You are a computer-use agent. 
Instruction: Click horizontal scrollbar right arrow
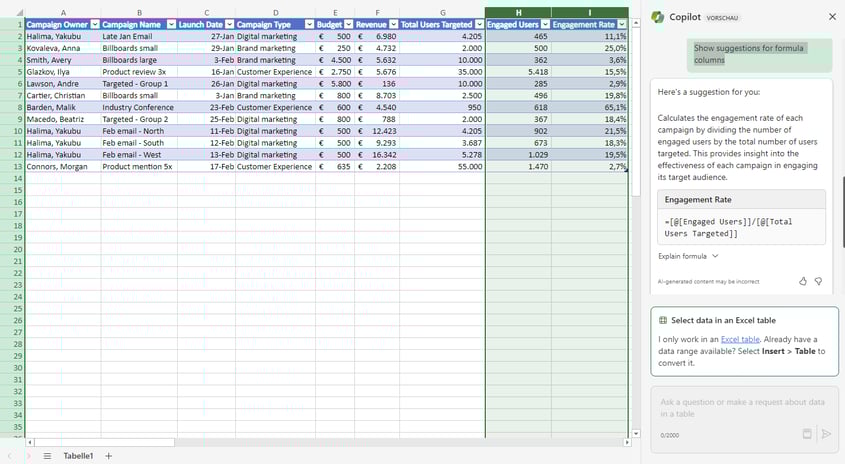[627, 442]
